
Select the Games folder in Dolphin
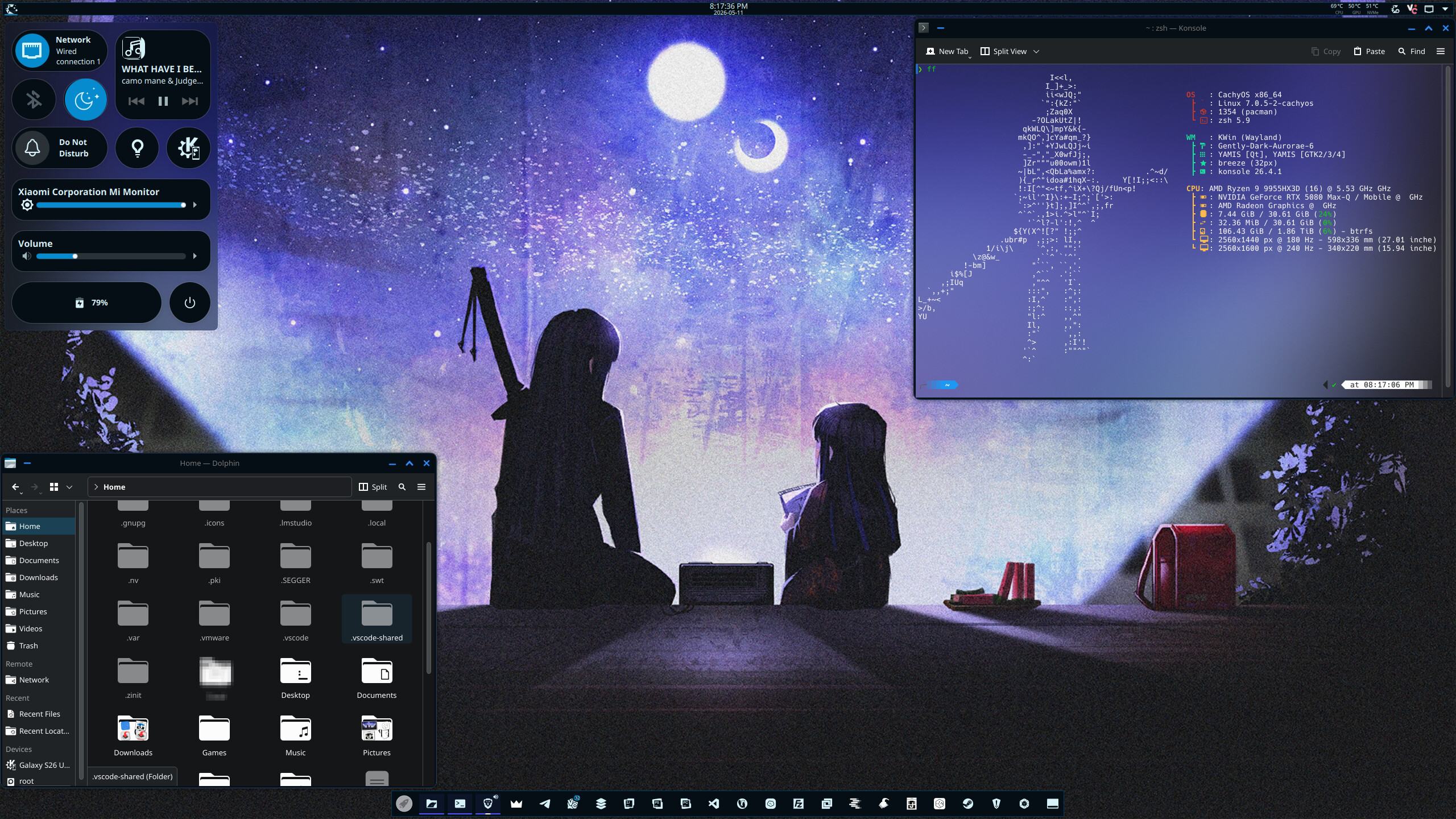214,737
